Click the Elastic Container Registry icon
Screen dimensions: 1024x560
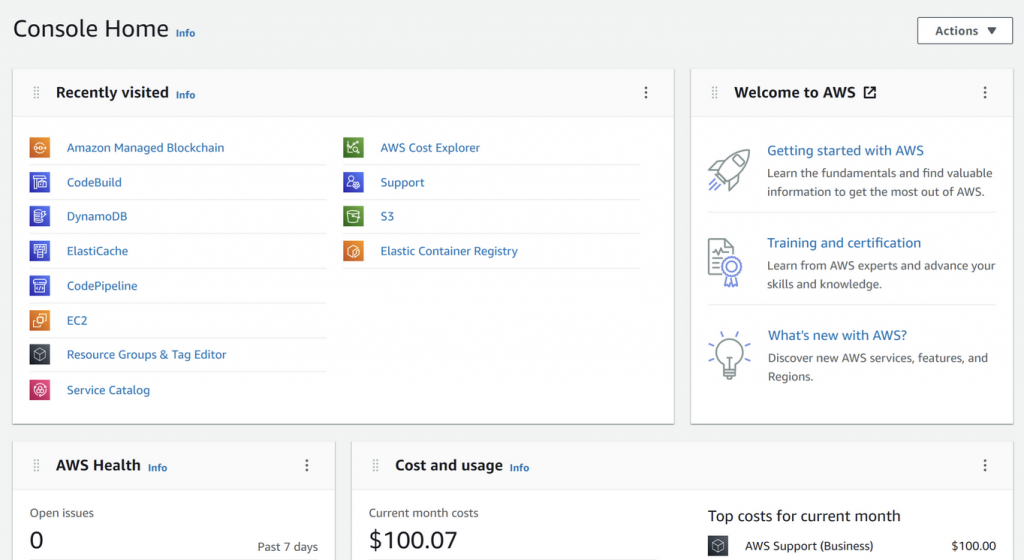(353, 251)
